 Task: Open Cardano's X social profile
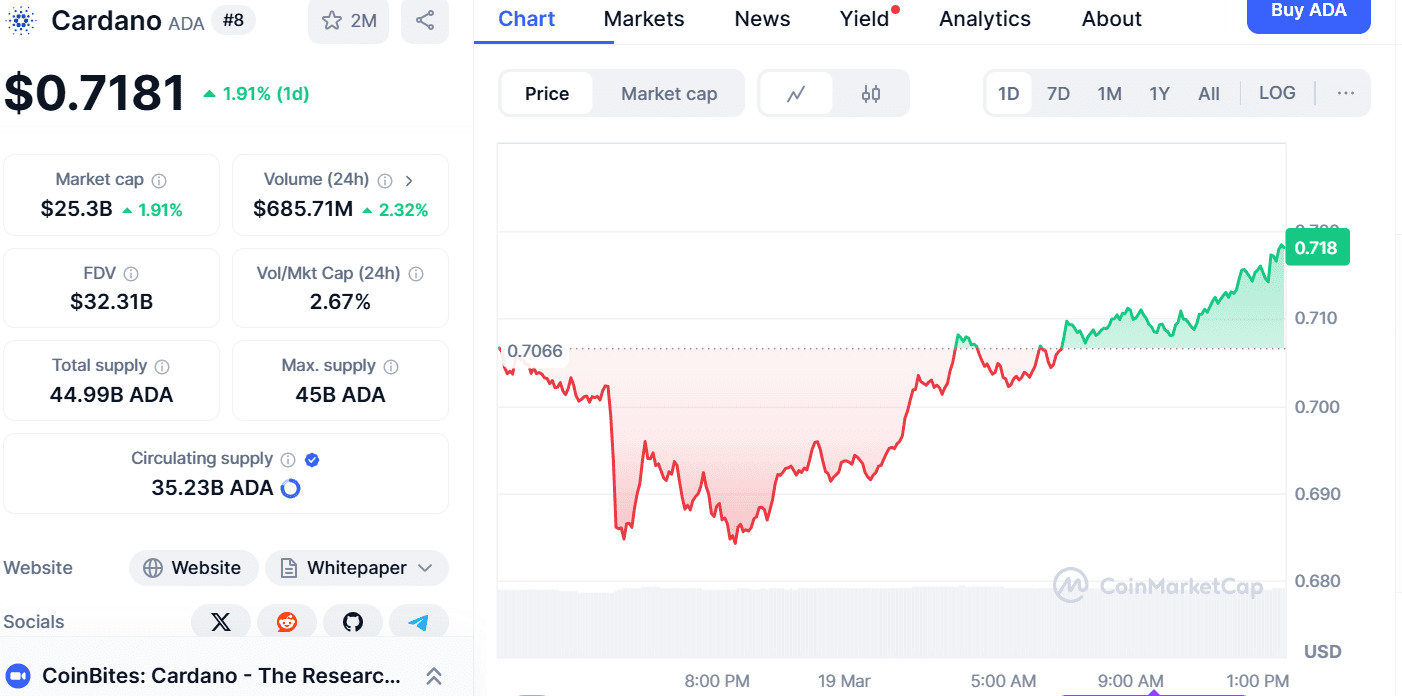220,621
